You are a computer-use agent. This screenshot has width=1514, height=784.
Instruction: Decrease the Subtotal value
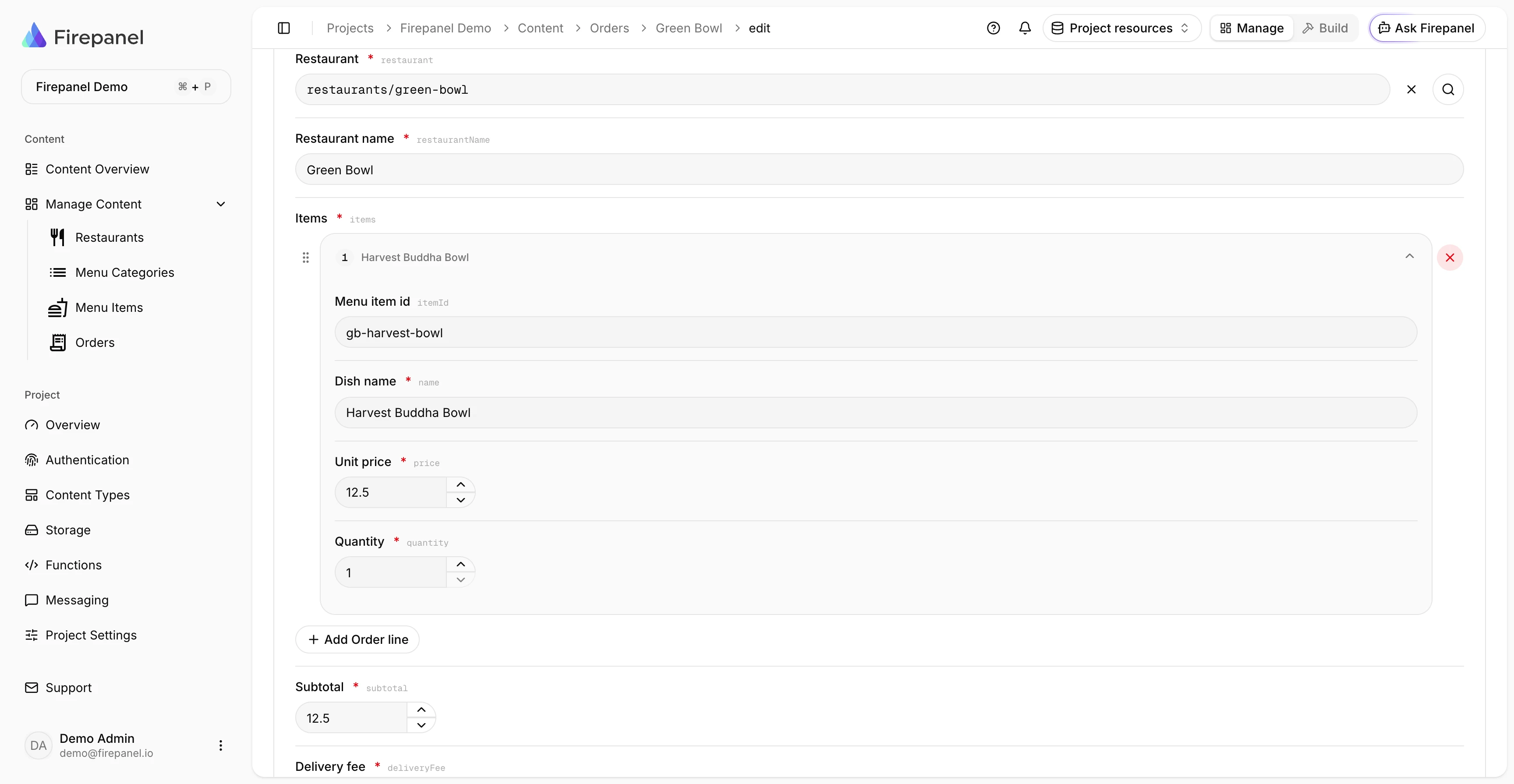click(x=421, y=725)
